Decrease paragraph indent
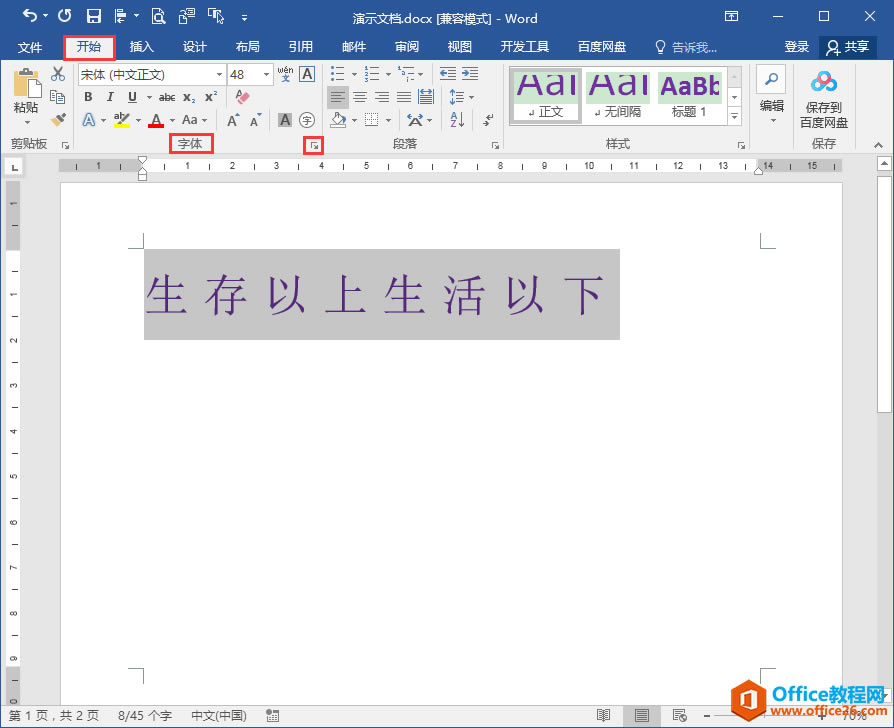 point(448,74)
